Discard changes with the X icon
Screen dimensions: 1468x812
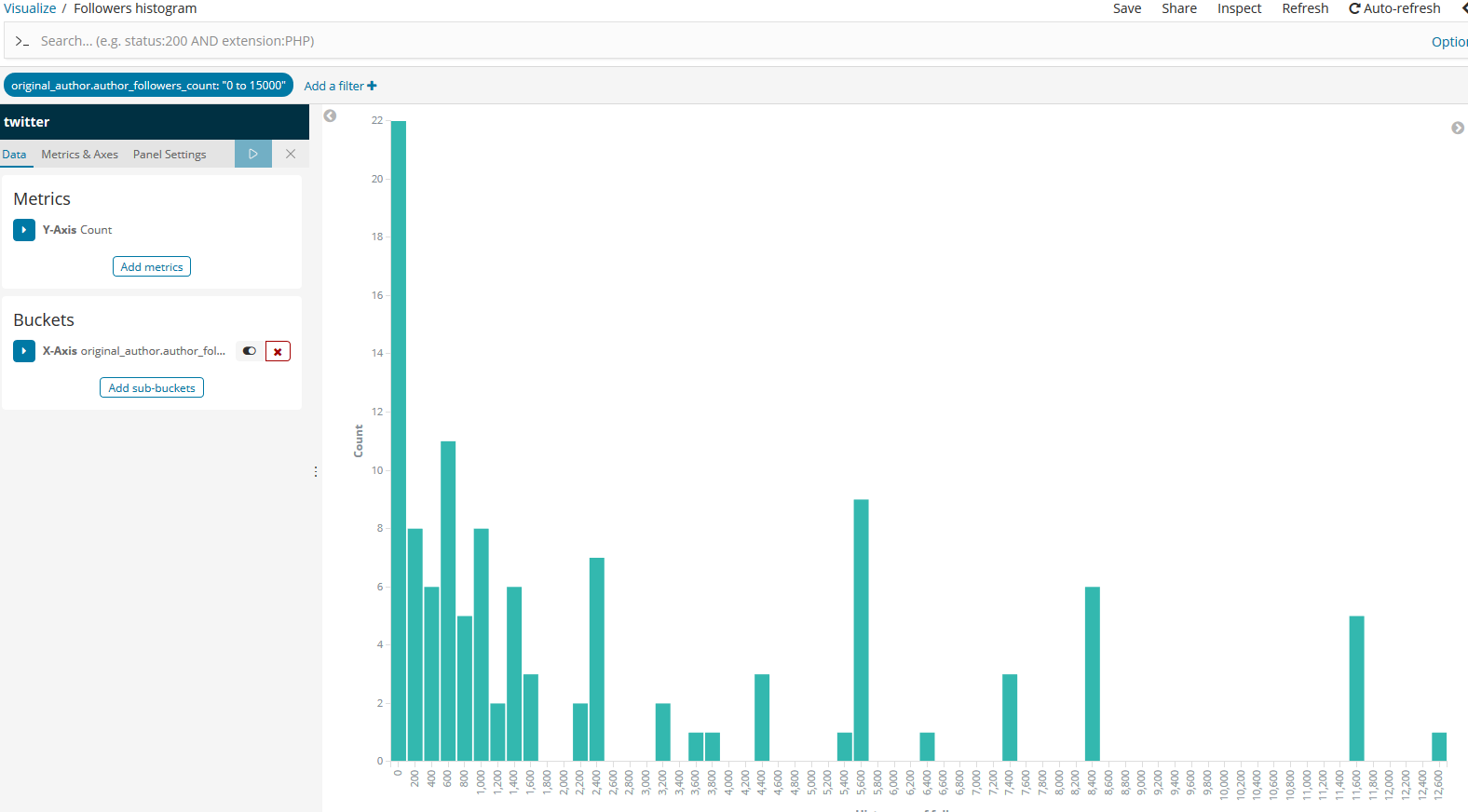click(291, 154)
